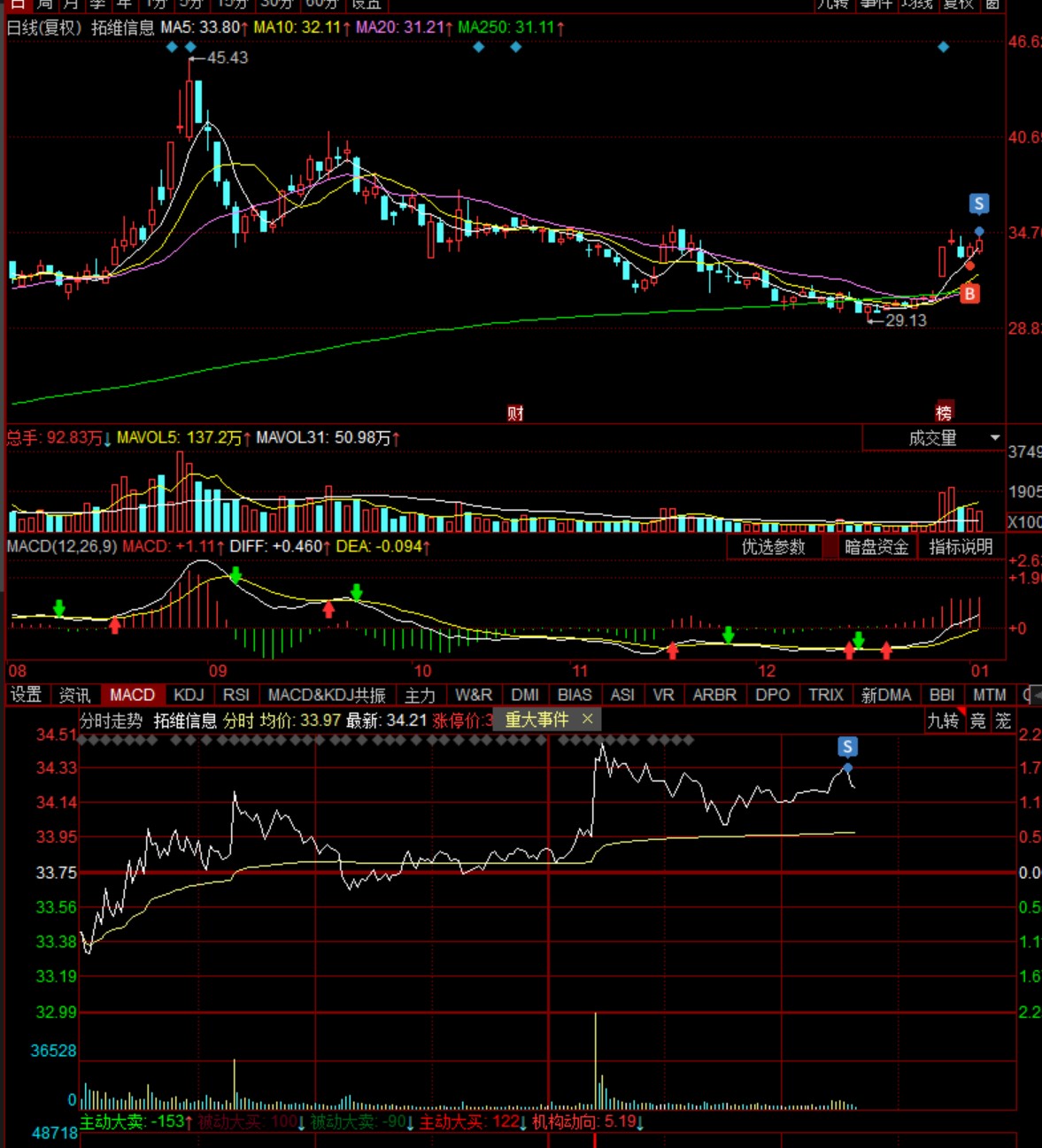Open the 指标说明 indicator help
Screen dimensions: 1042x1148
[961, 547]
